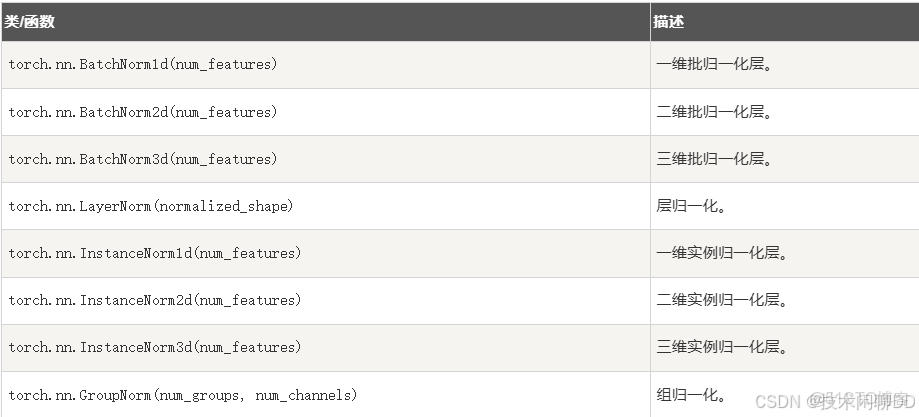
Task: Click the 三维实例归一化层 description cell
Action: [x=723, y=347]
